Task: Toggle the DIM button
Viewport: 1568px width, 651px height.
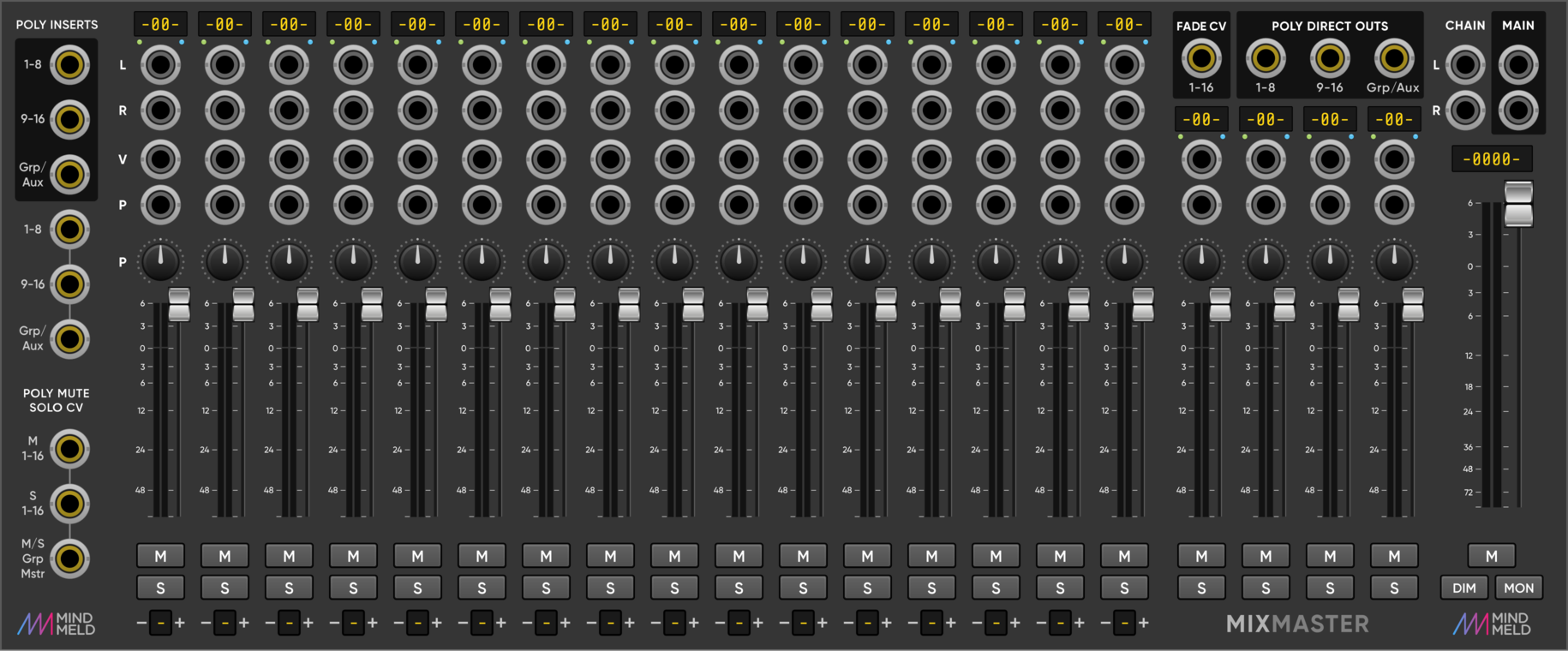Action: point(1464,588)
